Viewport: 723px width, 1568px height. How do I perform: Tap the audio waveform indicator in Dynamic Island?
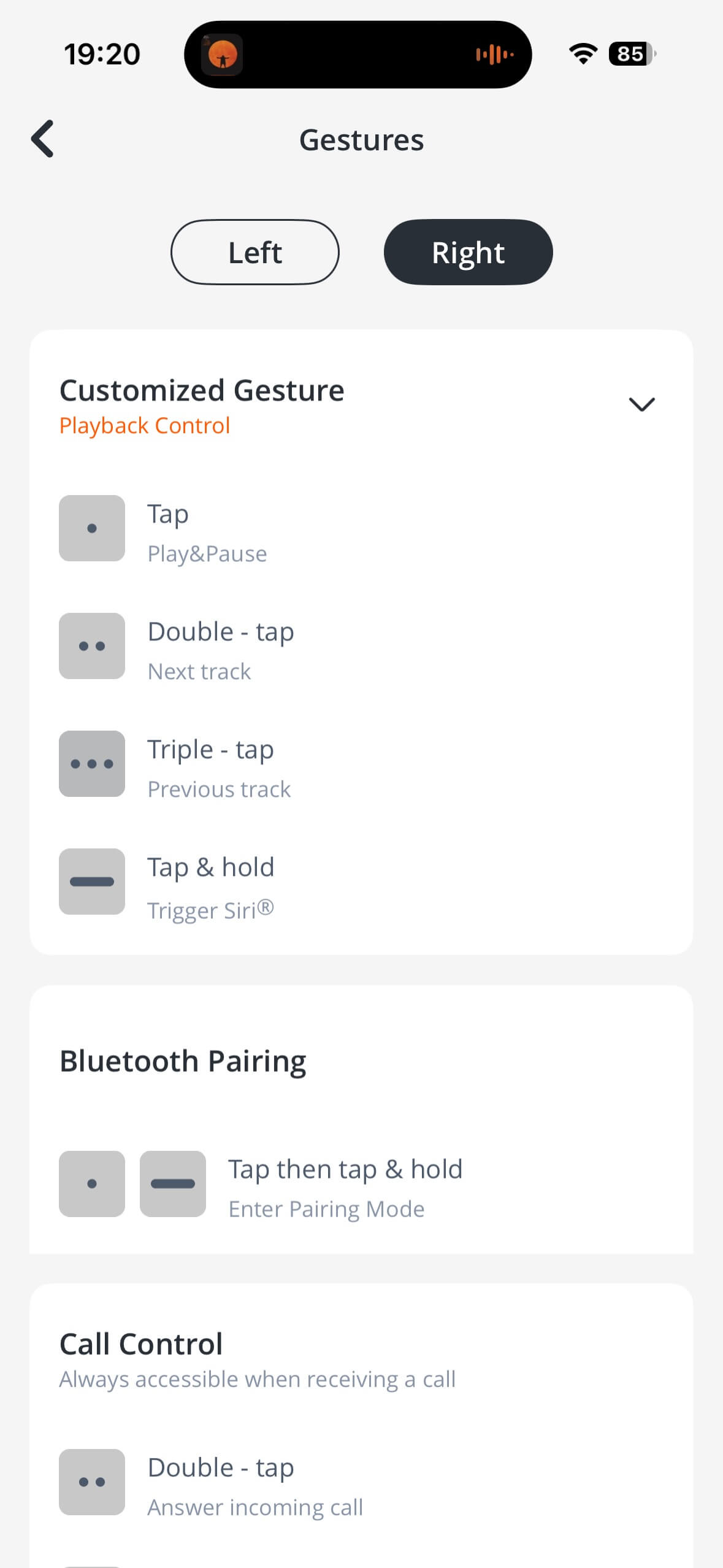coord(494,55)
